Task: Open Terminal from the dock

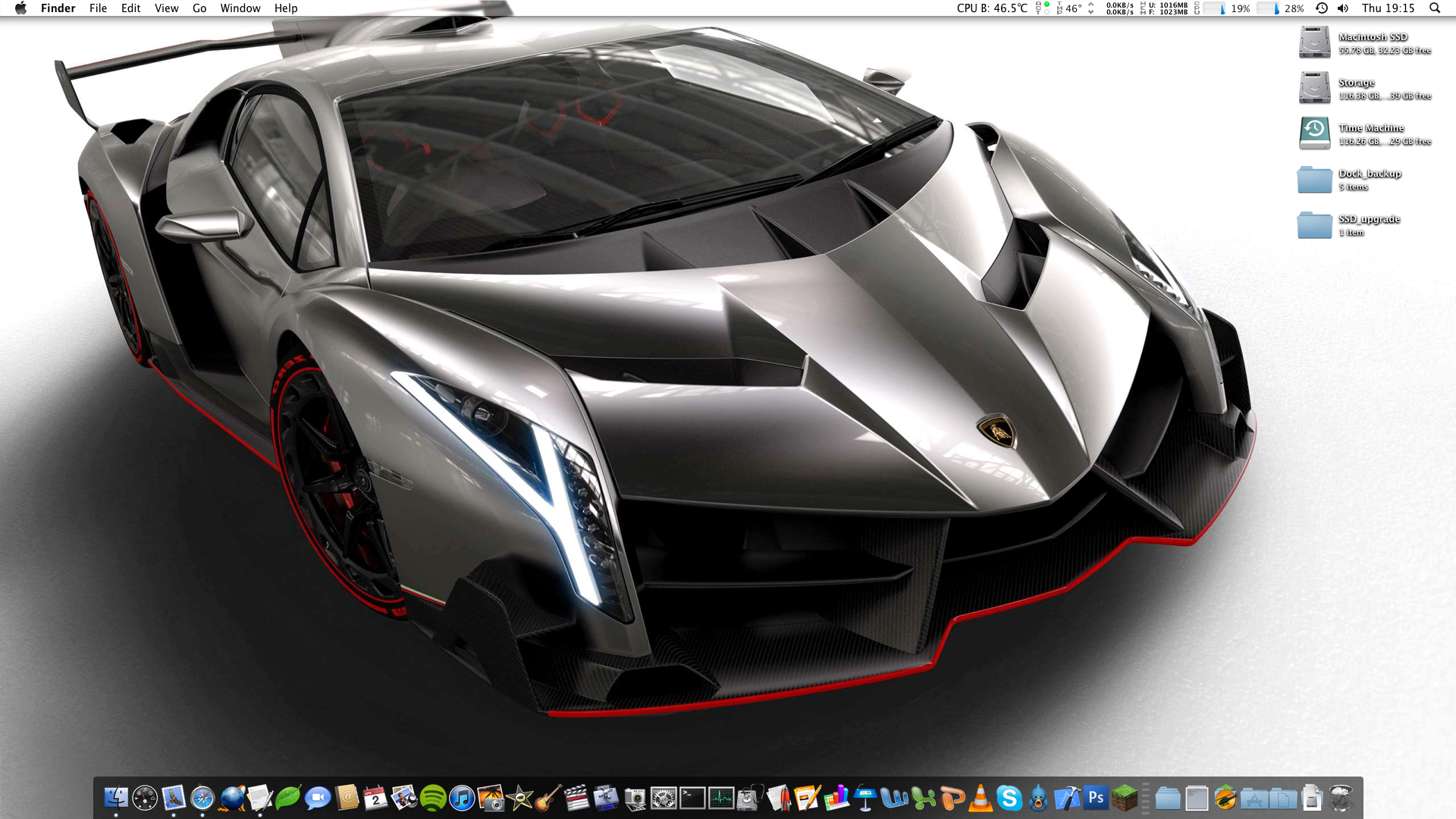Action: click(x=692, y=798)
